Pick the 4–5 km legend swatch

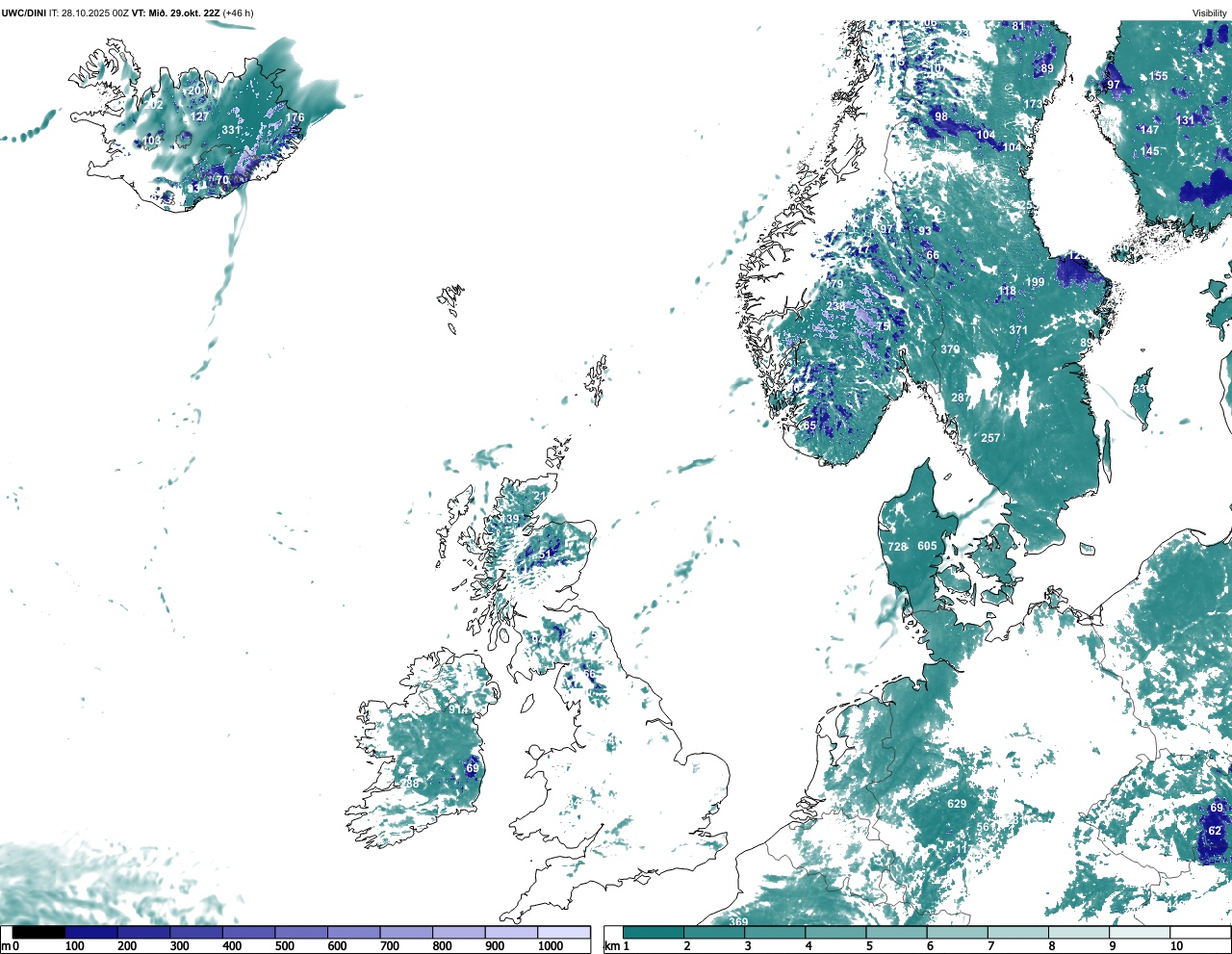click(x=835, y=932)
